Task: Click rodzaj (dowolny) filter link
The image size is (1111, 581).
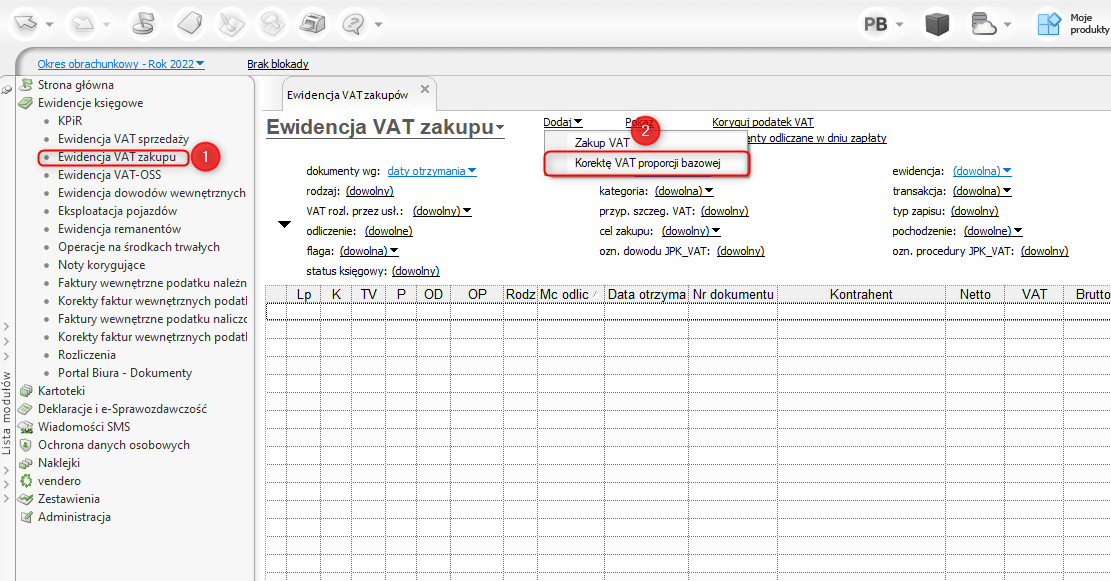Action: click(369, 191)
